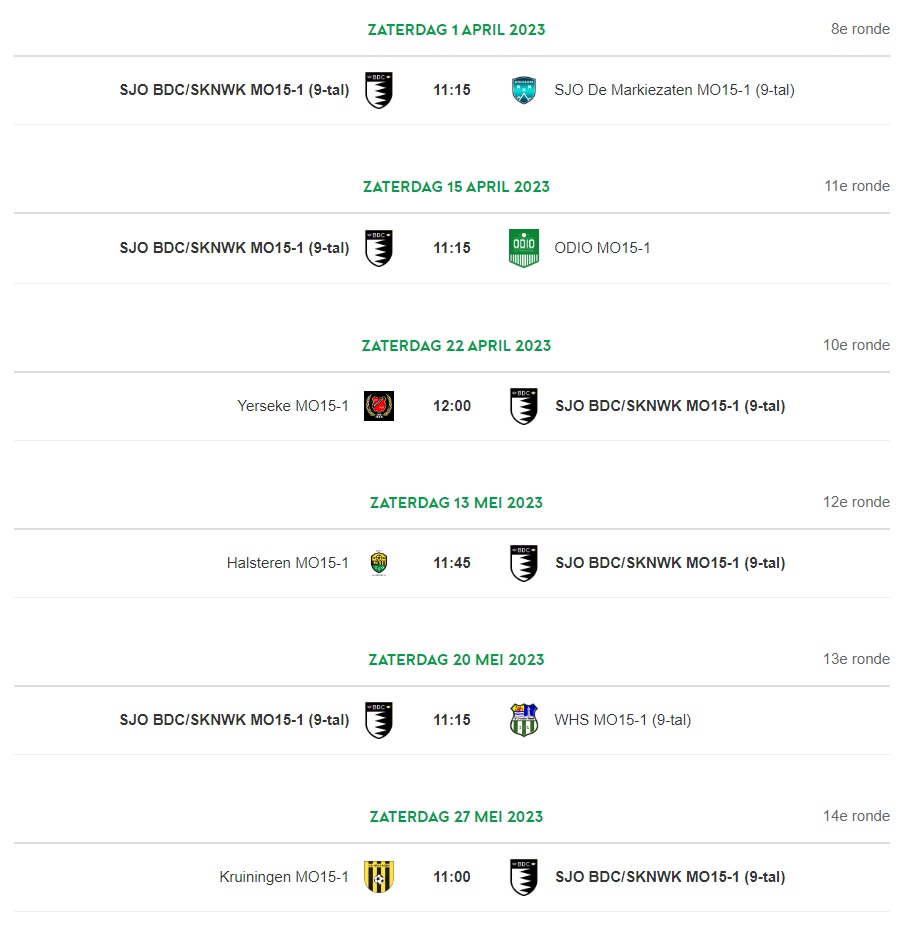Image resolution: width=911 pixels, height=926 pixels.
Task: Click the green ODIO club crest
Action: (x=524, y=248)
